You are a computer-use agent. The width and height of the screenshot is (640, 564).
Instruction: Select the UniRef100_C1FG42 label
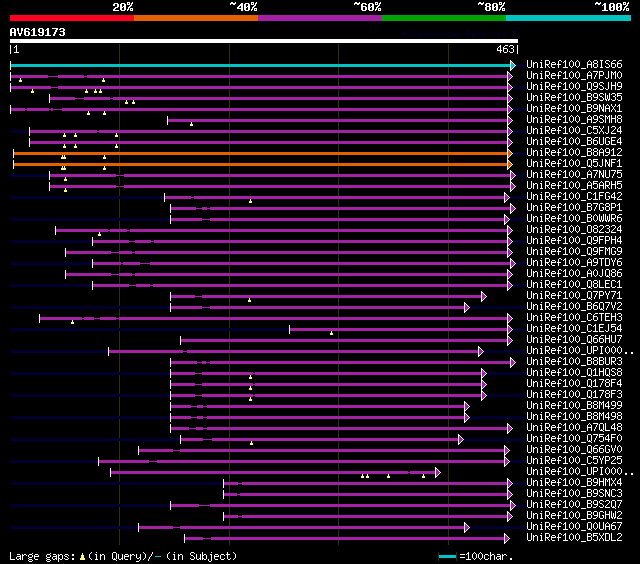(x=574, y=197)
